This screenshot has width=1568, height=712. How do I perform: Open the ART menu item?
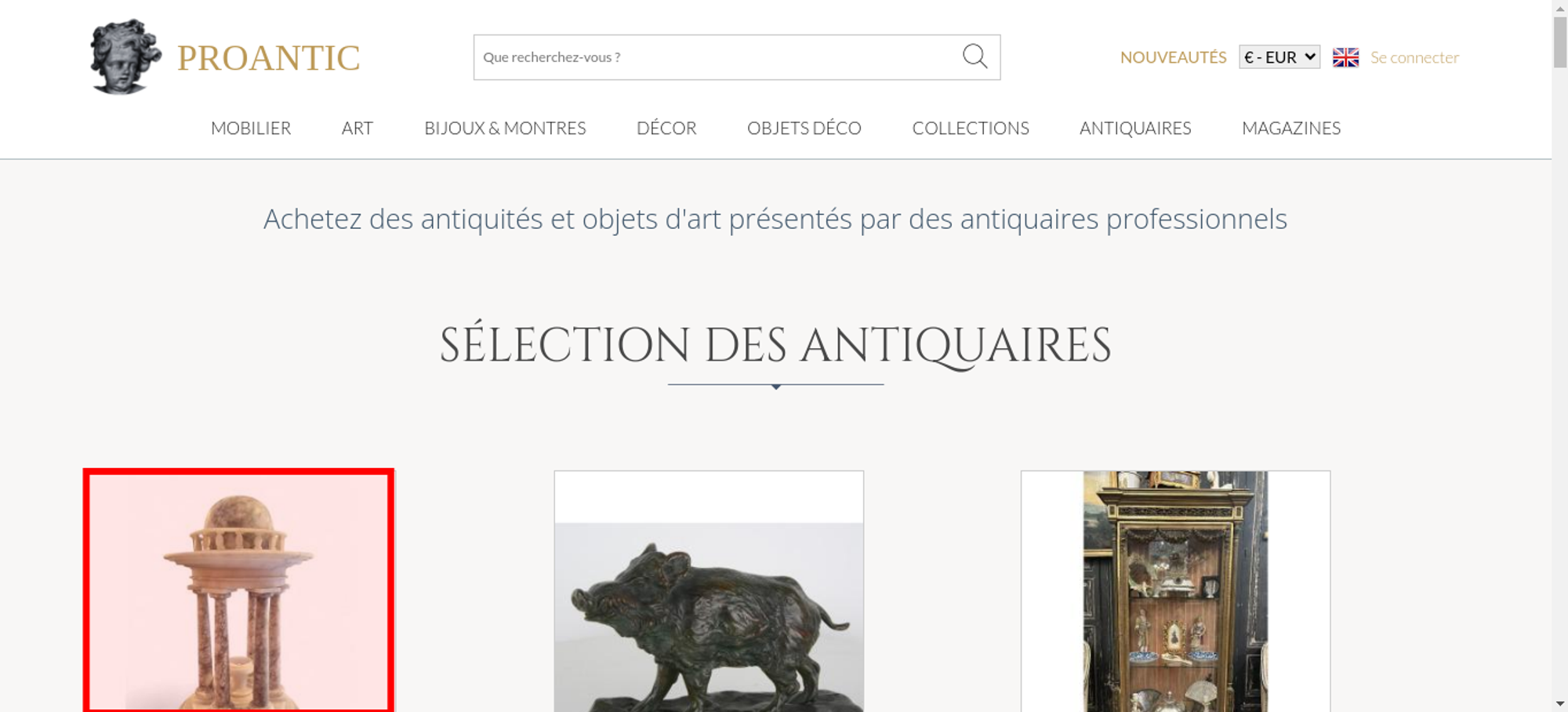click(x=358, y=128)
